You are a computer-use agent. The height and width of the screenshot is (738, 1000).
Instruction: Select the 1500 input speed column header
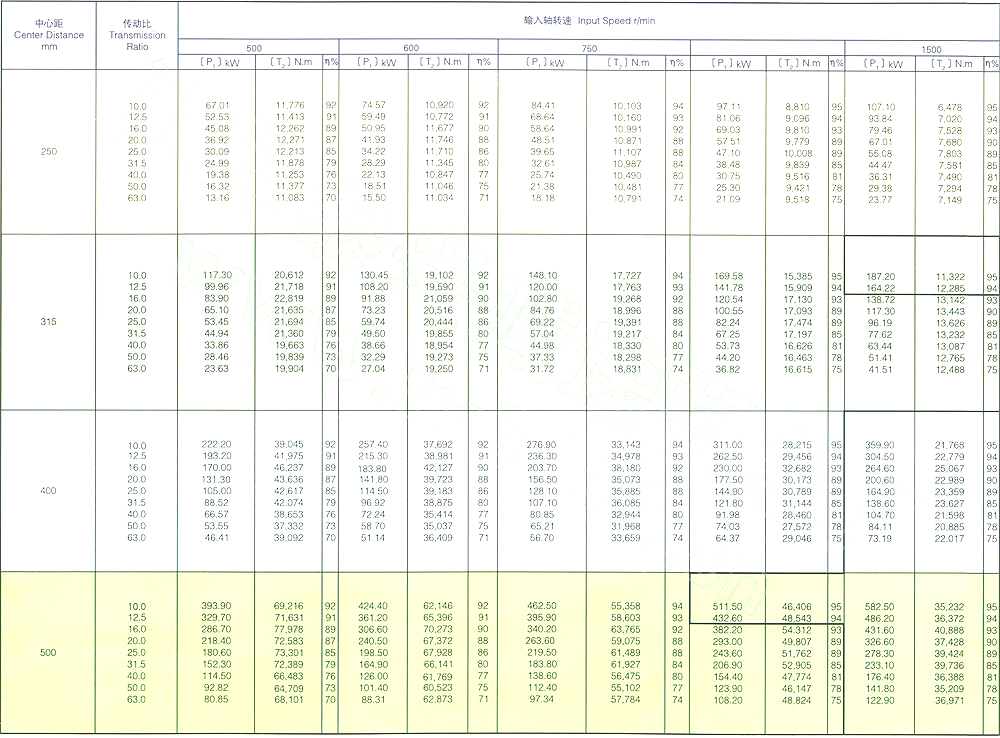click(931, 48)
